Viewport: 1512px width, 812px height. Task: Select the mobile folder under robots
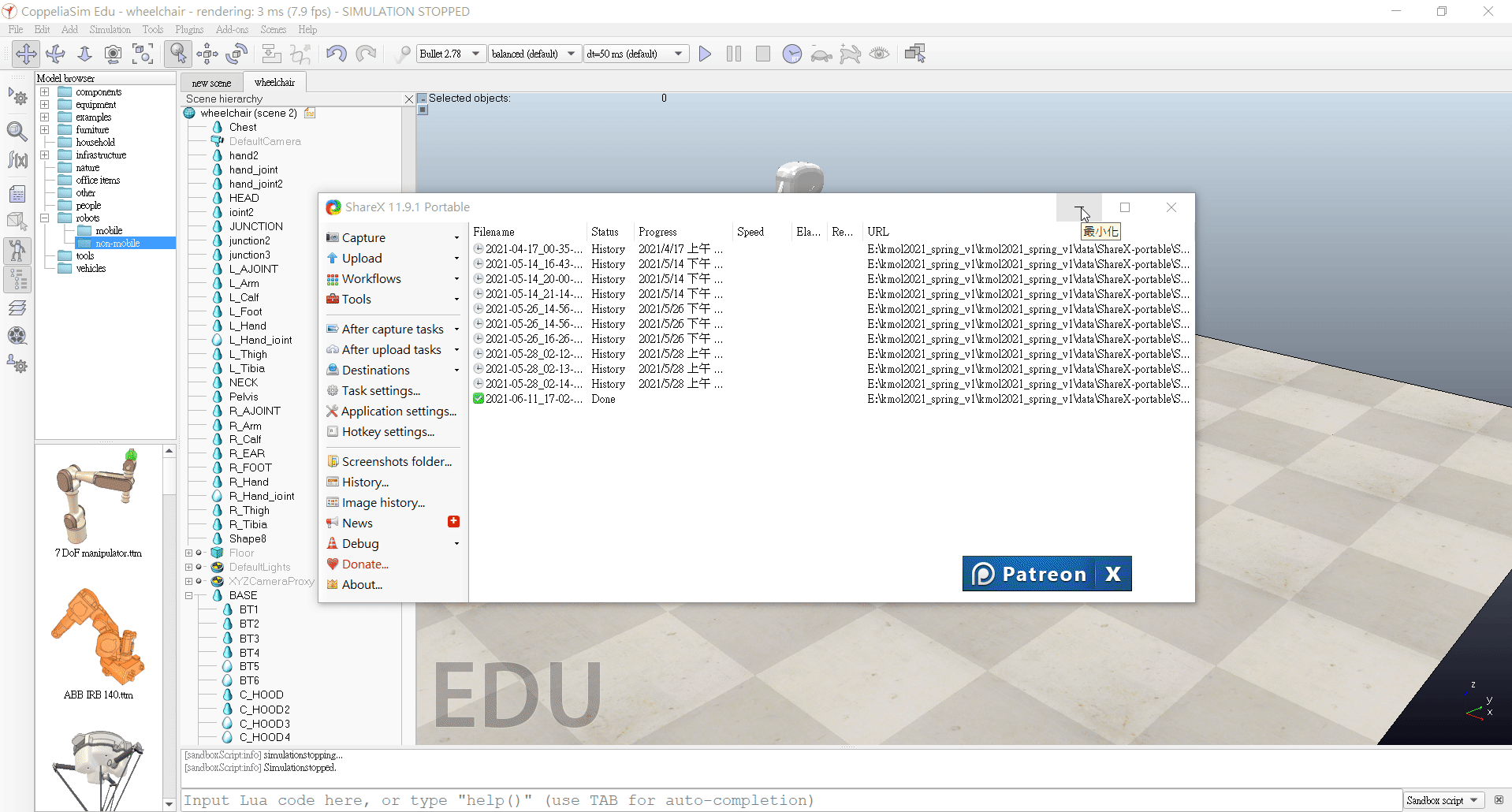(x=109, y=231)
